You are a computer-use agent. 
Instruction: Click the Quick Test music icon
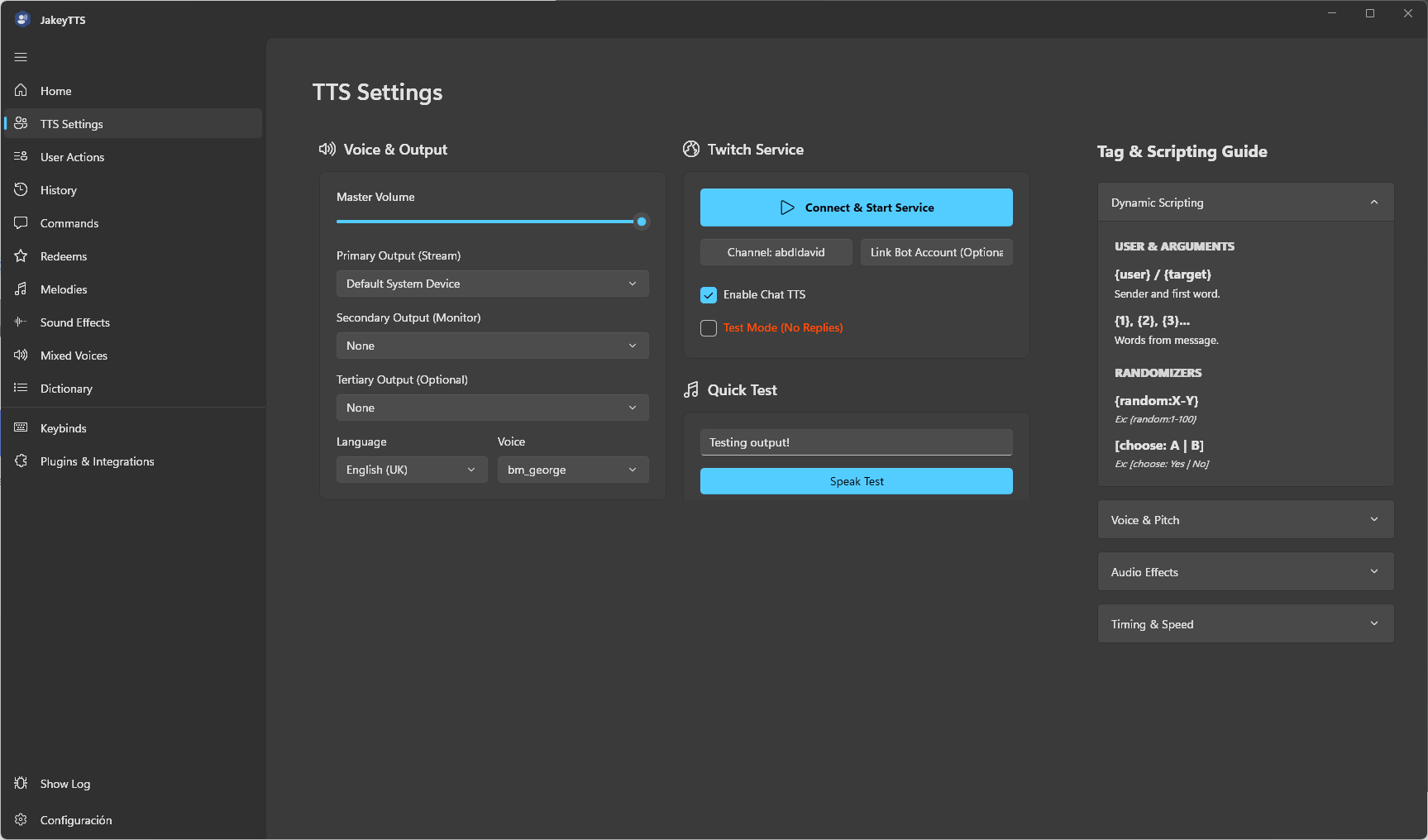tap(691, 389)
